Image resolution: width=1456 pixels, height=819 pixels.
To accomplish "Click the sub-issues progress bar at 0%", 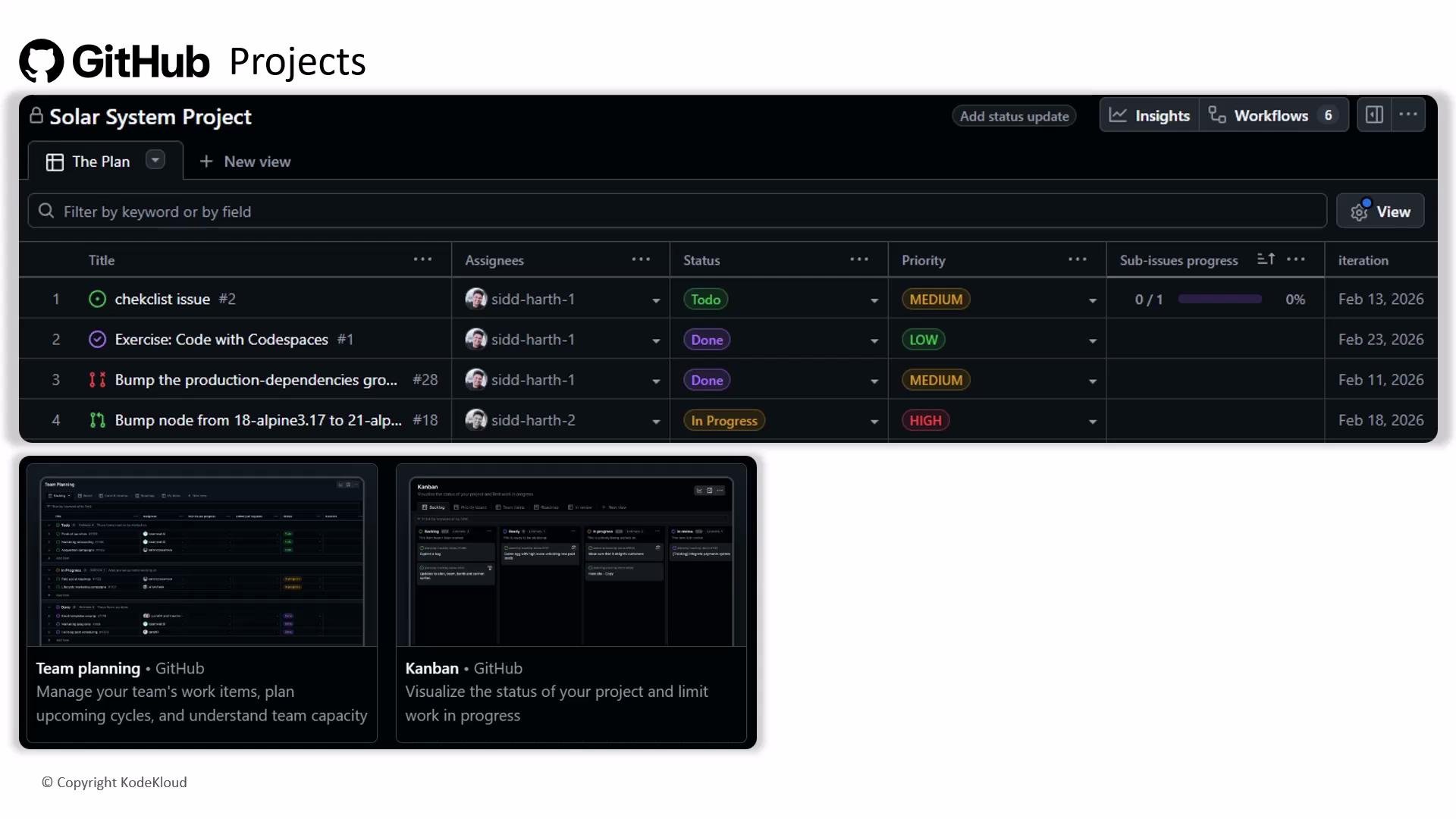I will 1219,299.
